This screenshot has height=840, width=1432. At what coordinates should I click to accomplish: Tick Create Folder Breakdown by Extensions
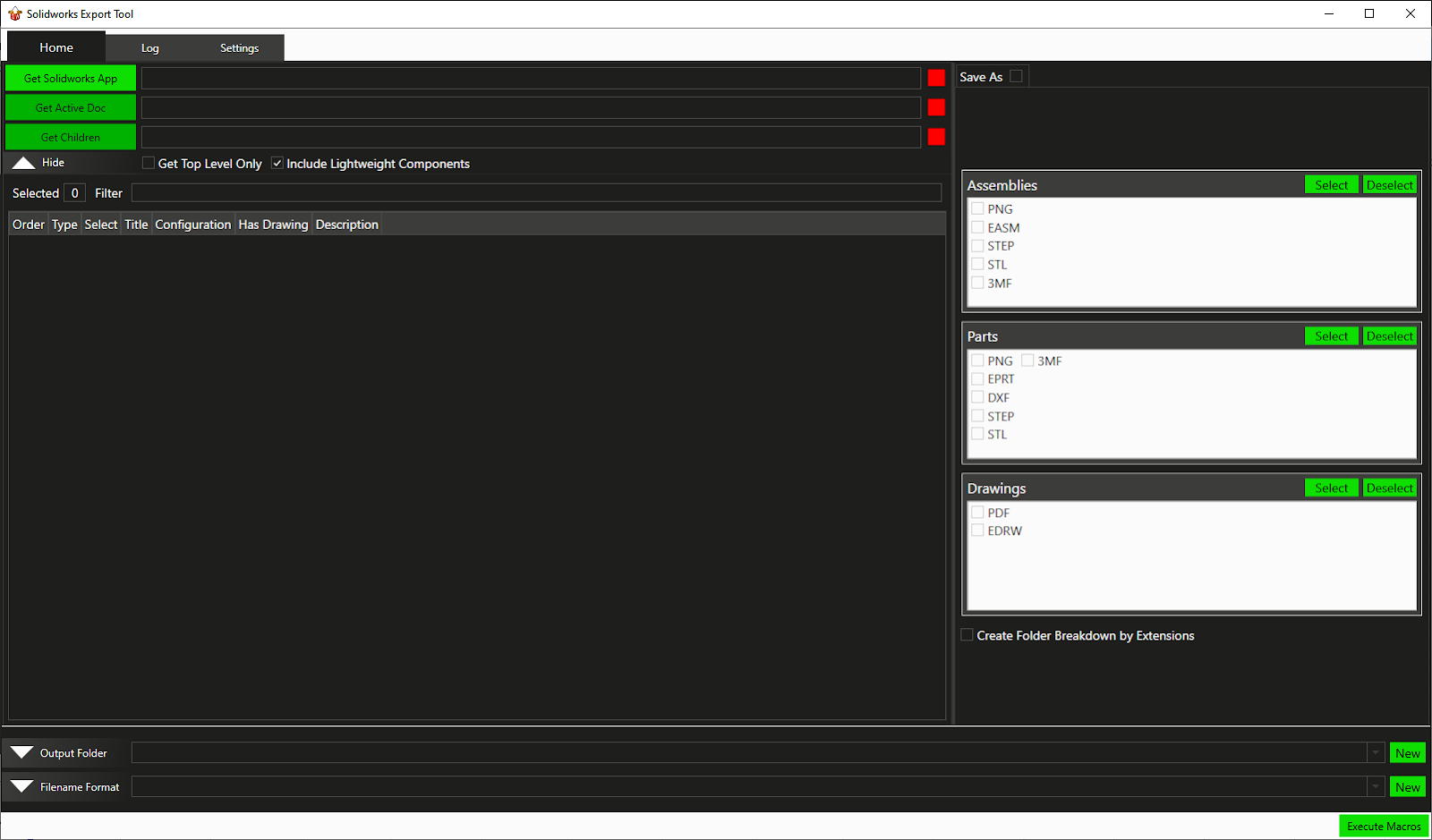point(967,635)
